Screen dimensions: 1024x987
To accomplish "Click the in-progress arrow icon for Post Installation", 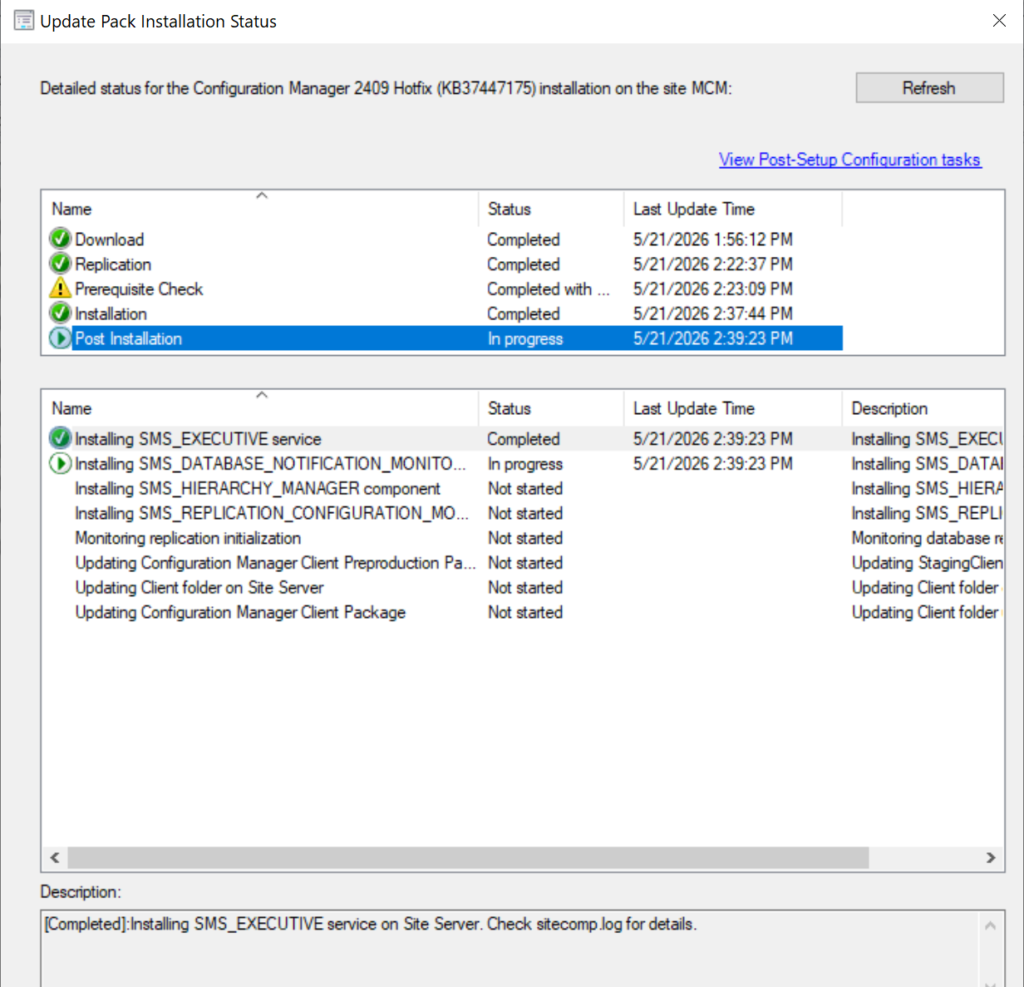I will coord(60,338).
